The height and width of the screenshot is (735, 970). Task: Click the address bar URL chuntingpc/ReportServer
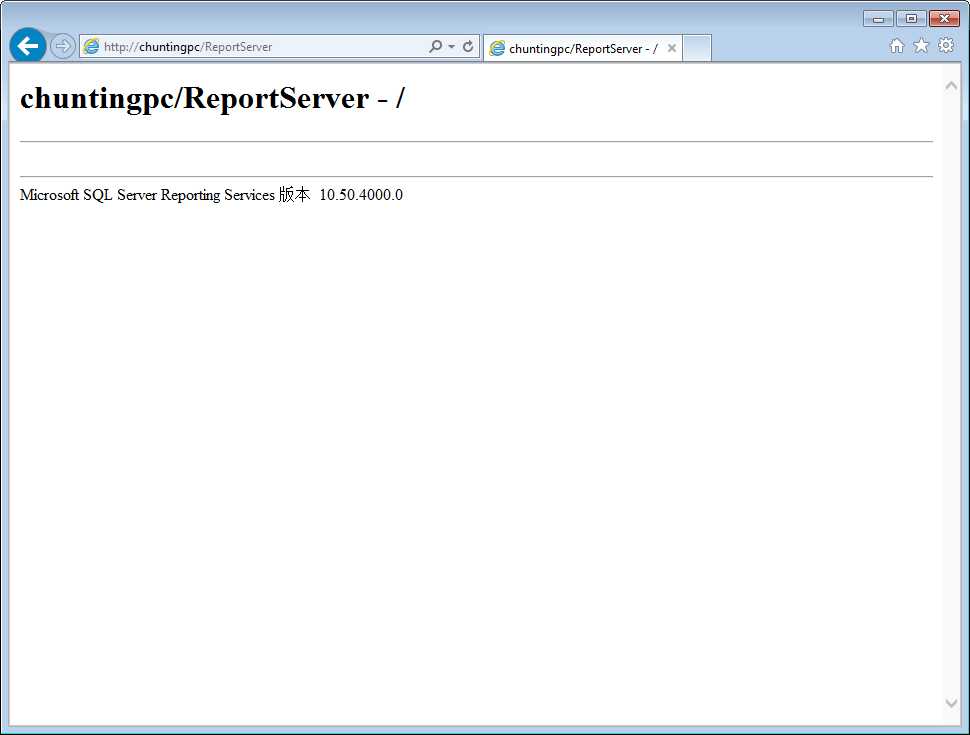pos(188,47)
